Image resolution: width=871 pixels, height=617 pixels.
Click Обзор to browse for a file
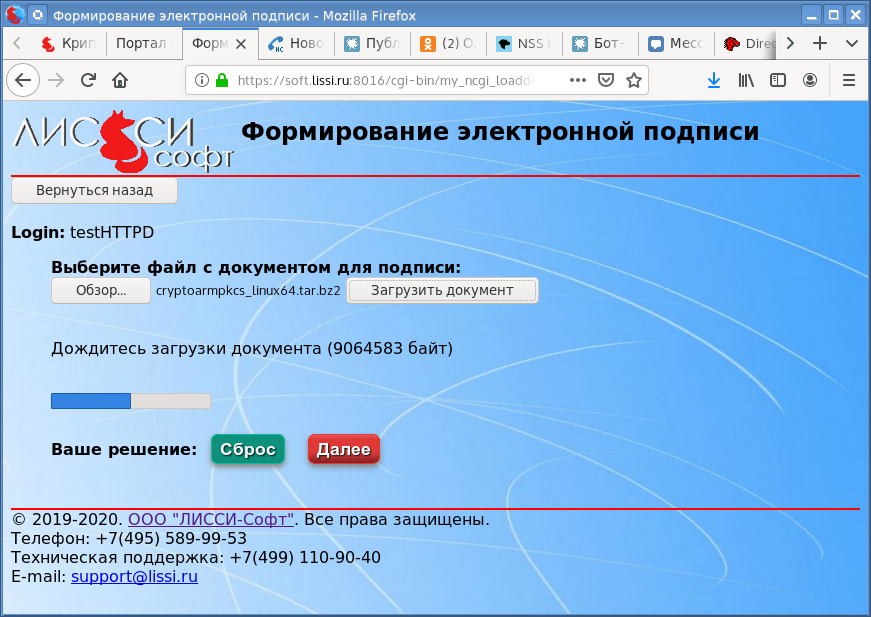[101, 290]
